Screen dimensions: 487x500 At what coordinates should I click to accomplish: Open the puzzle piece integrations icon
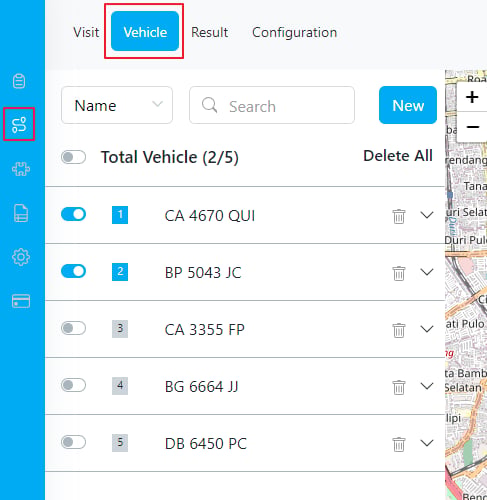21,169
